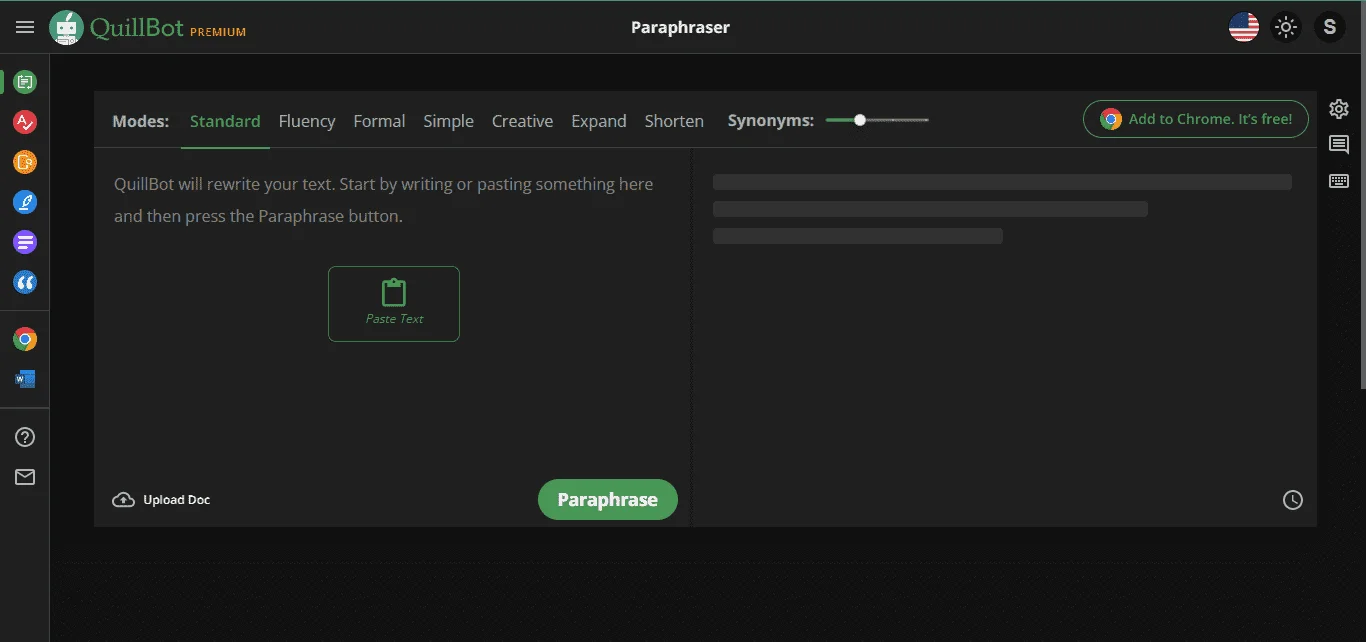
Task: Click the page vertical scrollbar
Action: tap(1362, 195)
